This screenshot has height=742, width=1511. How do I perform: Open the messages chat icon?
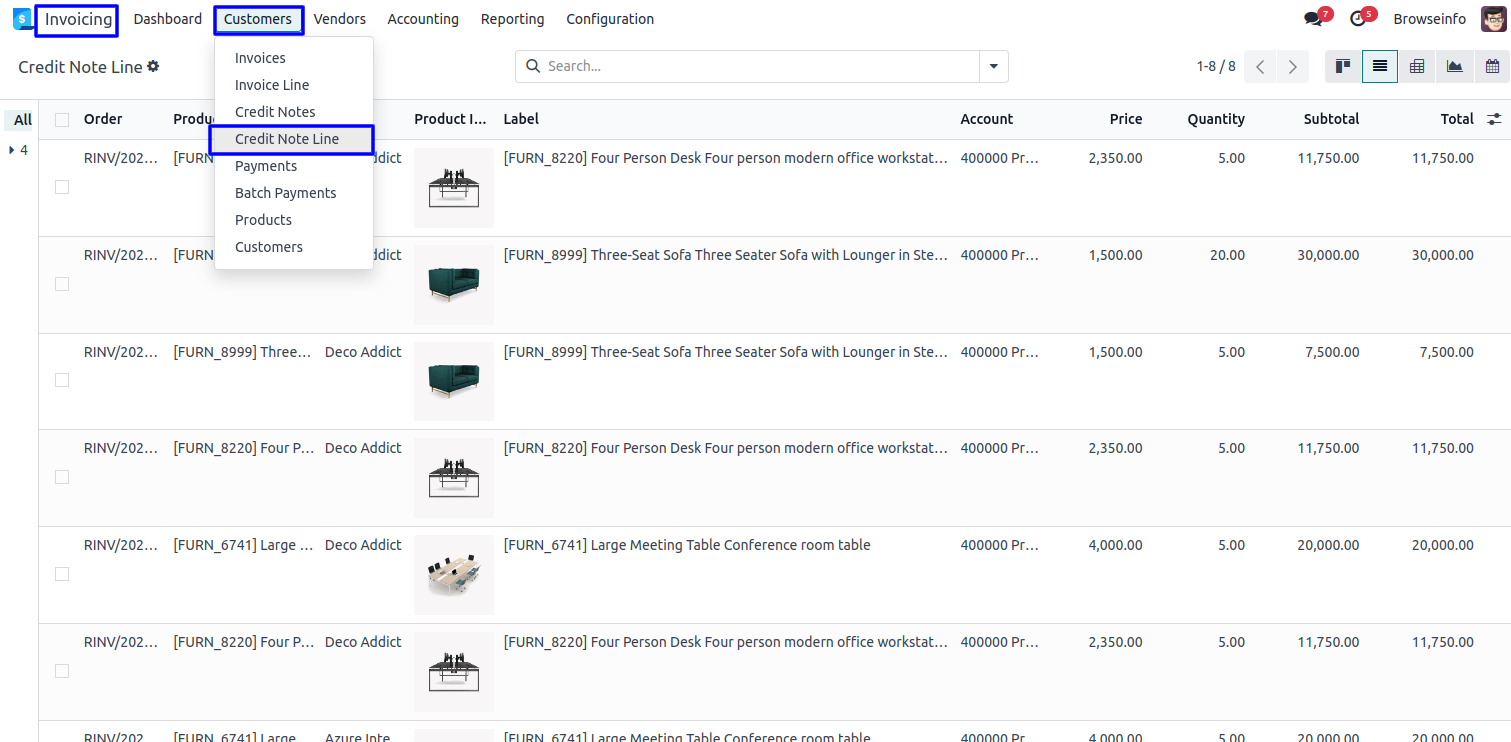tap(1313, 19)
